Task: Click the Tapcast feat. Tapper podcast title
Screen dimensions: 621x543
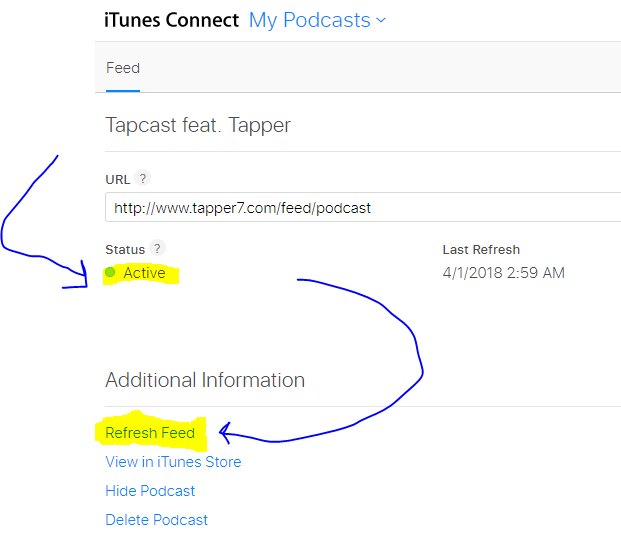Action: tap(198, 125)
